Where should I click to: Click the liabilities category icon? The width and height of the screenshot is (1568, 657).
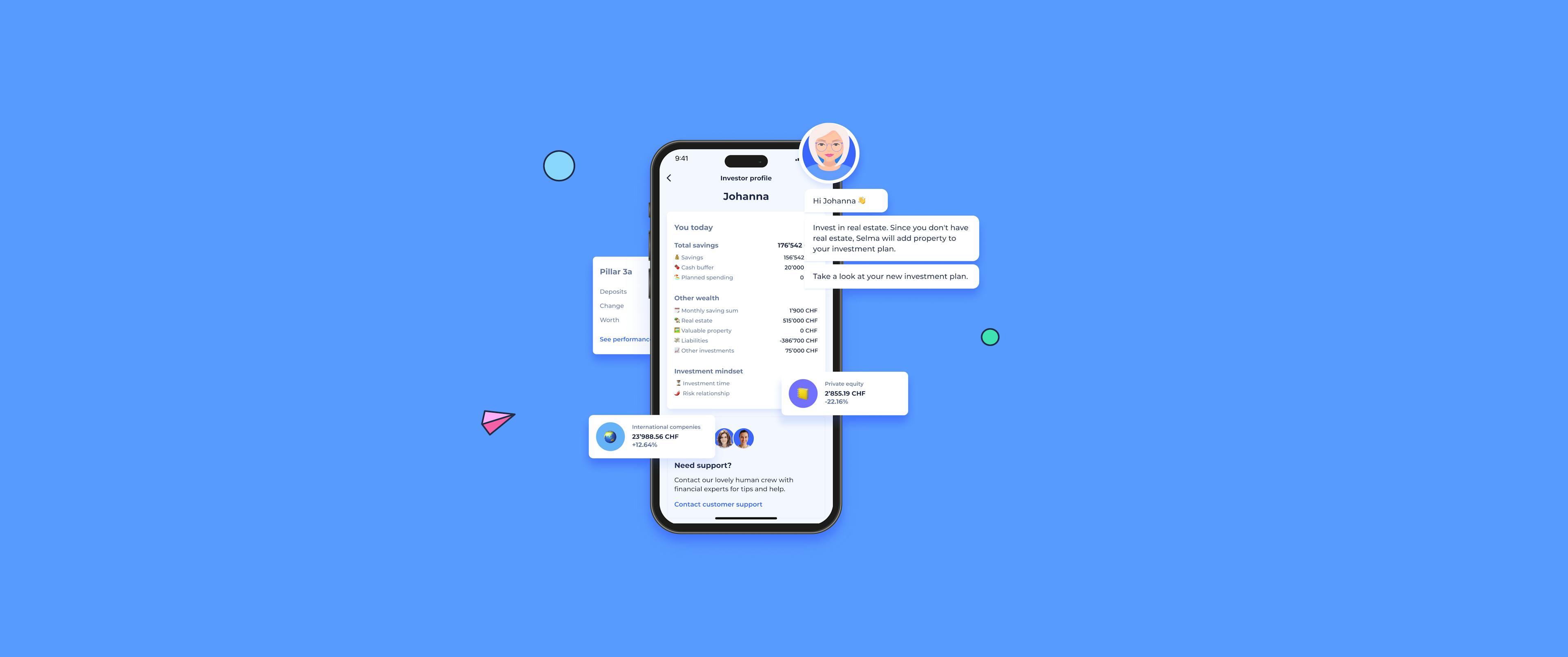coord(677,340)
